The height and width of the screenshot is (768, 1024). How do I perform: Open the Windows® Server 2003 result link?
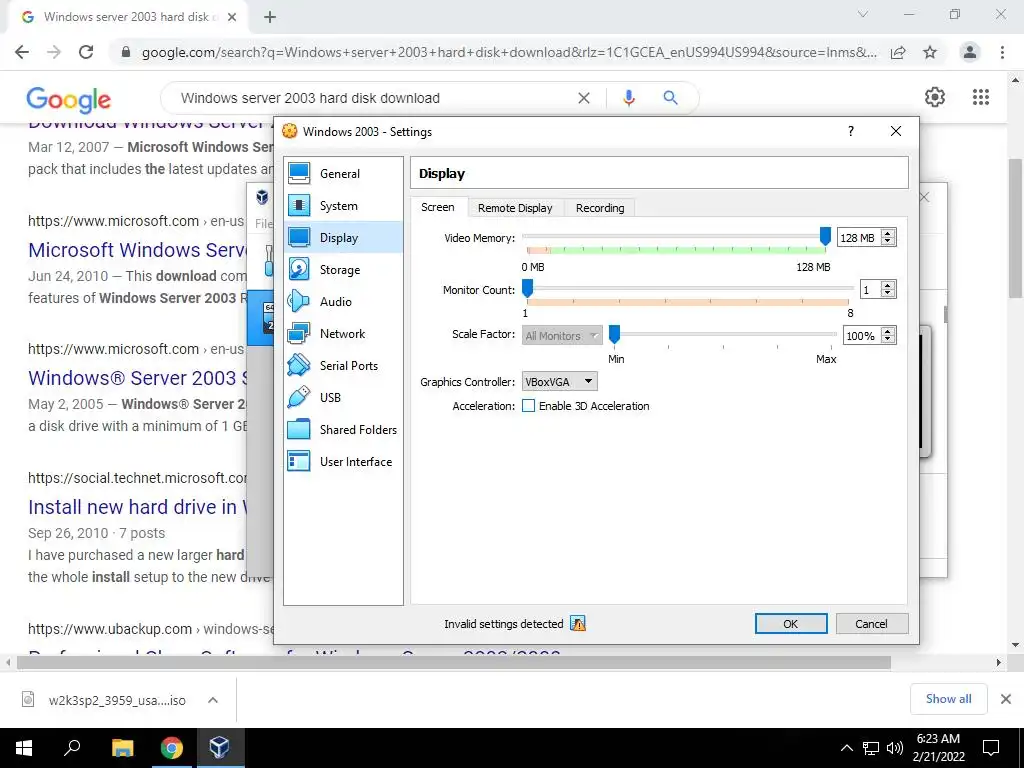point(137,378)
